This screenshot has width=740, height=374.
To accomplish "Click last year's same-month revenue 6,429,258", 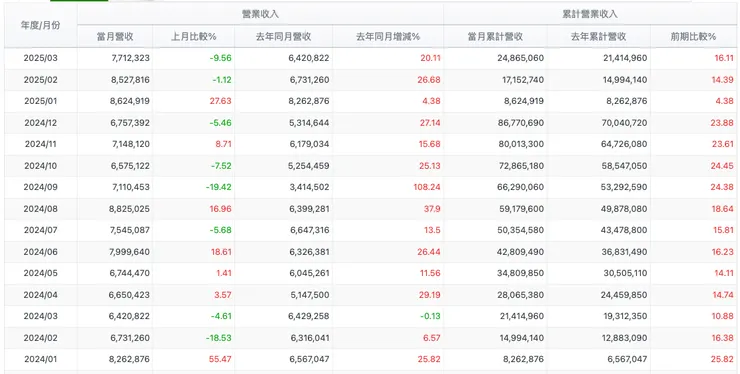I will pyautogui.click(x=309, y=316).
